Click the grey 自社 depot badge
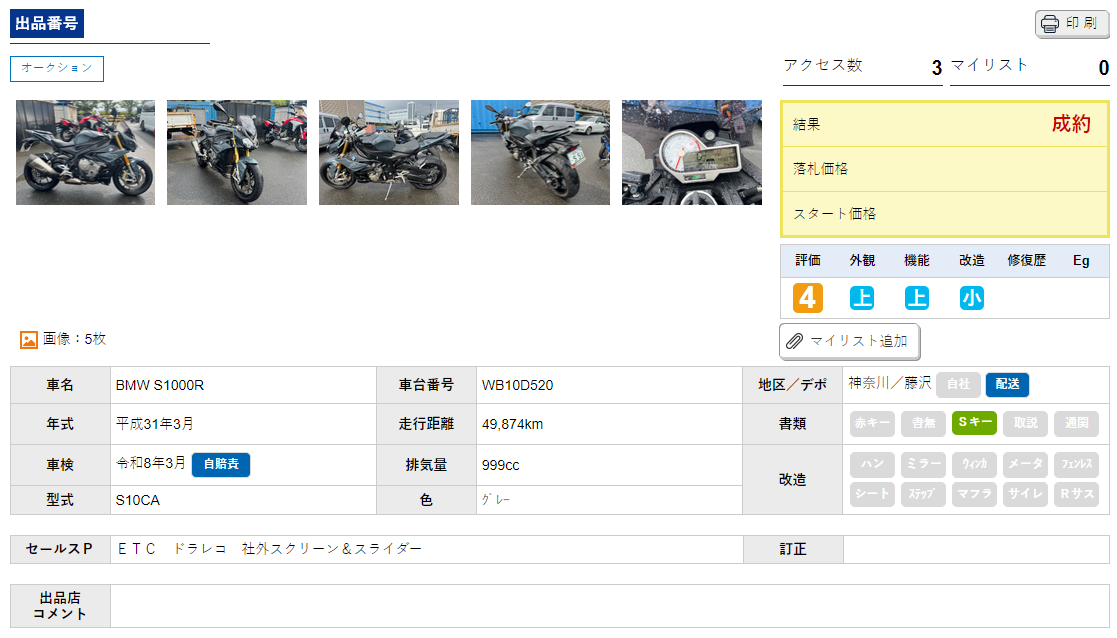 pos(959,385)
